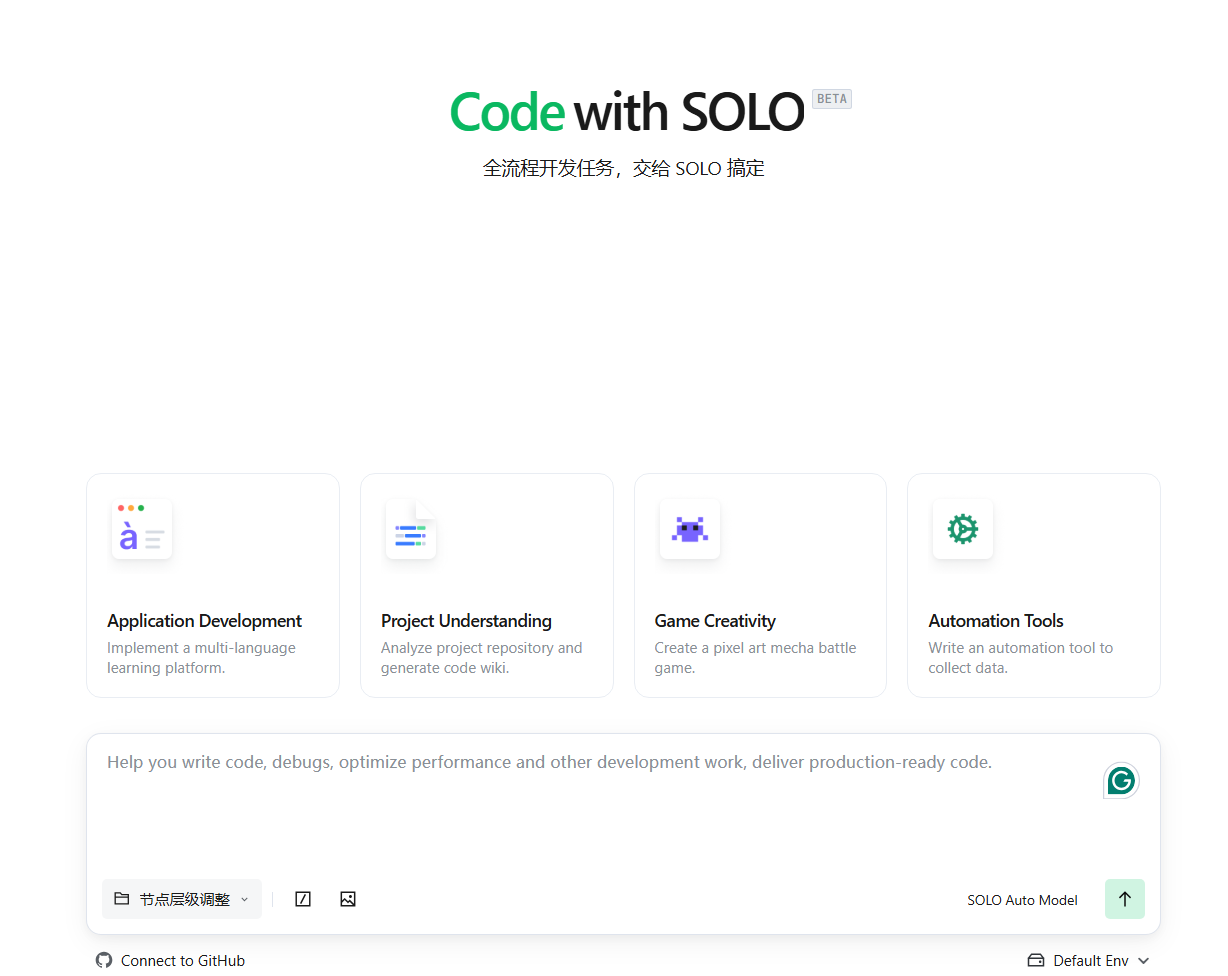This screenshot has height=976, width=1228.
Task: Click 'Analyze project repository and generate code wiki.'
Action: [x=481, y=658]
